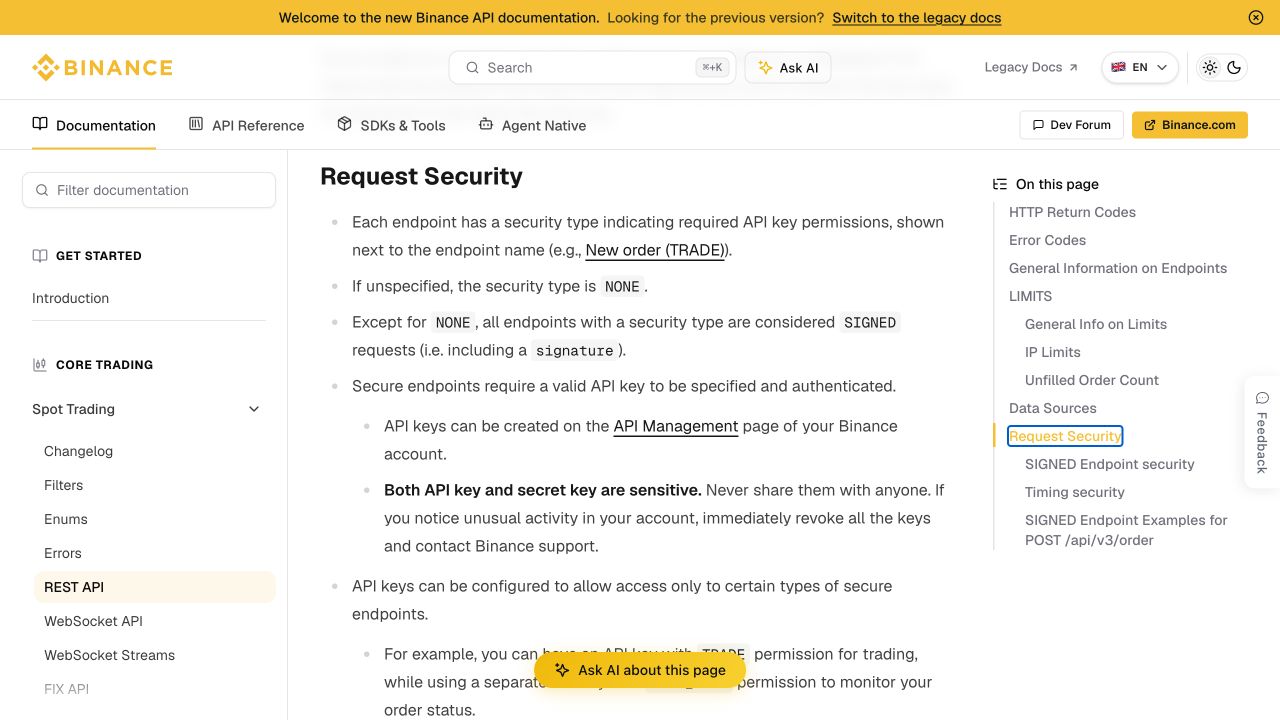This screenshot has height=720, width=1280.
Task: Follow the API Management link
Action: [x=676, y=426]
